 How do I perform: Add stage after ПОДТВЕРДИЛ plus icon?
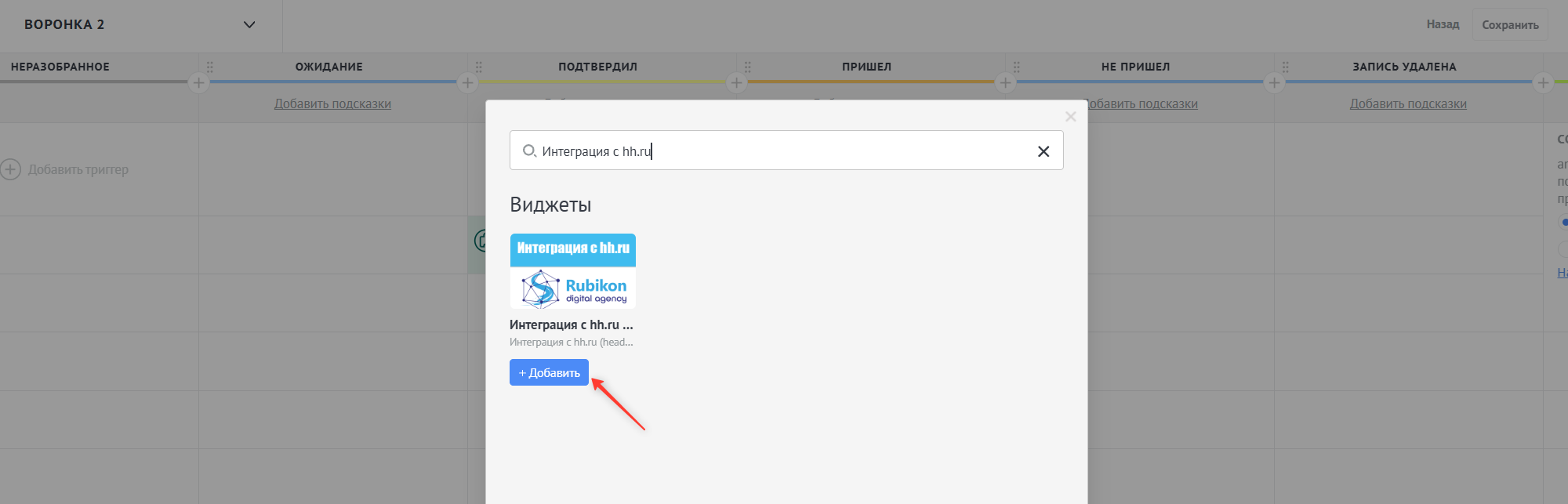point(736,82)
